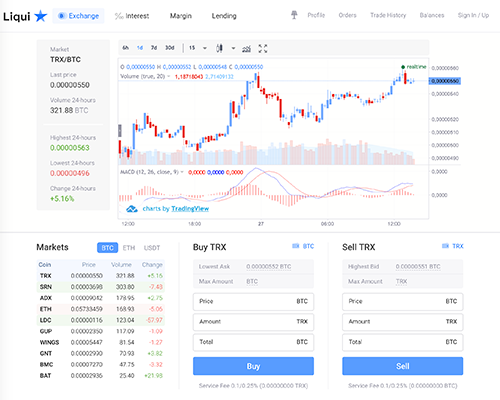
Task: Click the blue Buy button
Action: pos(253,366)
